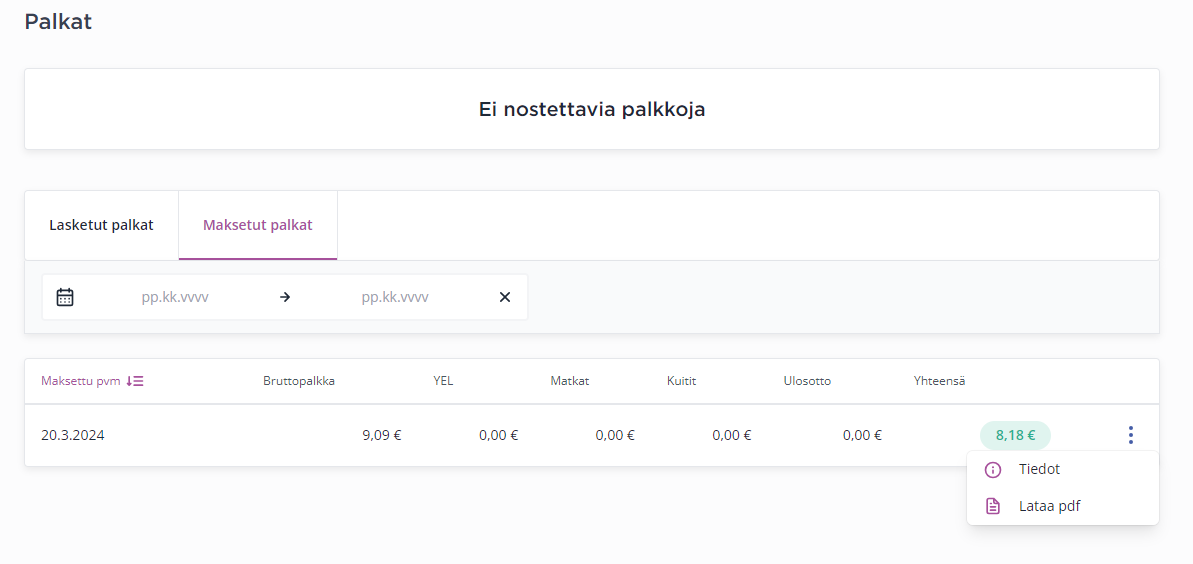Click the Ei nostettavia palkkoja banner
1193x564 pixels.
pyautogui.click(x=591, y=109)
